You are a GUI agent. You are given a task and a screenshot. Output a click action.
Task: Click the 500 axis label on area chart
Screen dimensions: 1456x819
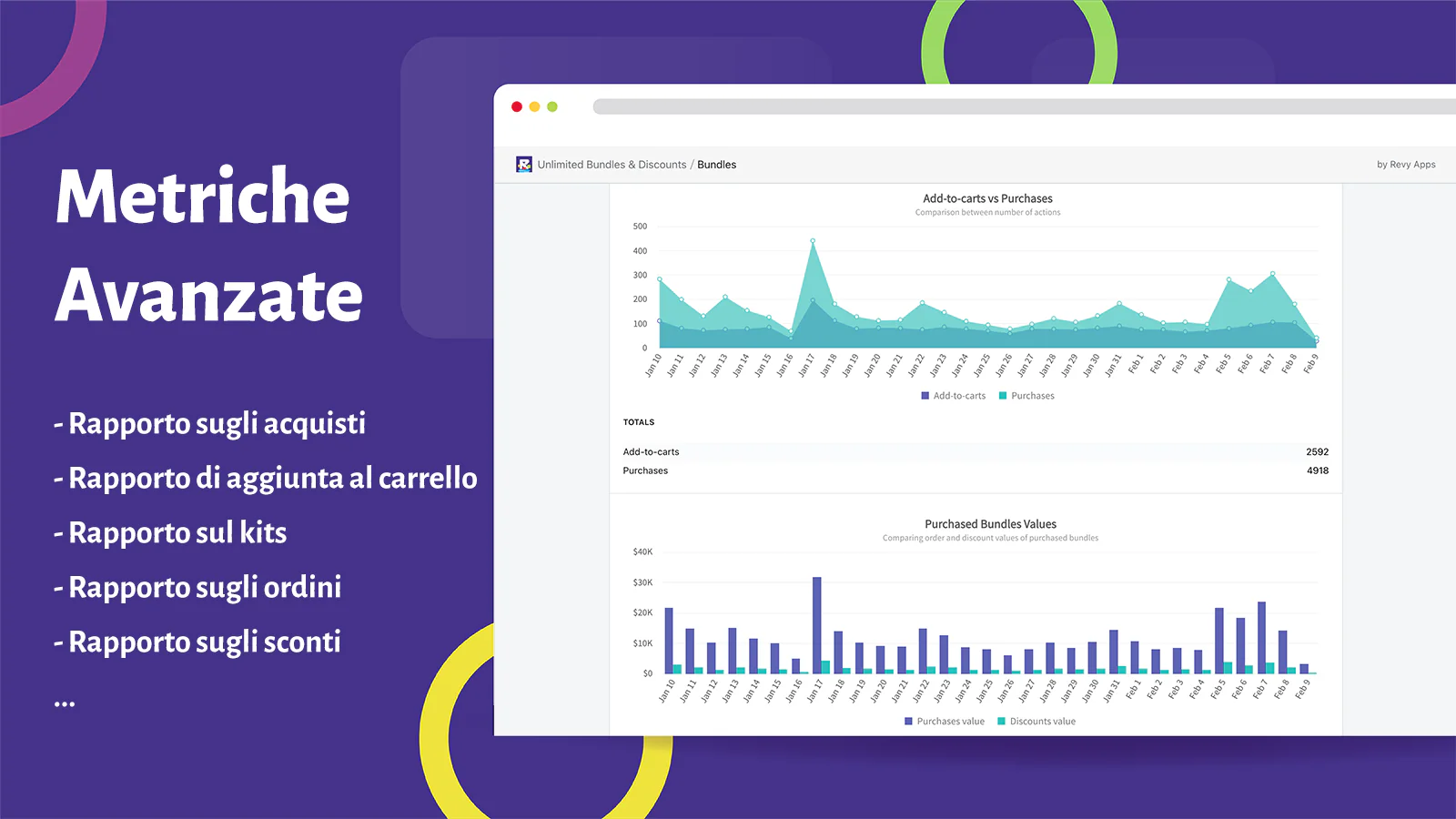(x=640, y=227)
